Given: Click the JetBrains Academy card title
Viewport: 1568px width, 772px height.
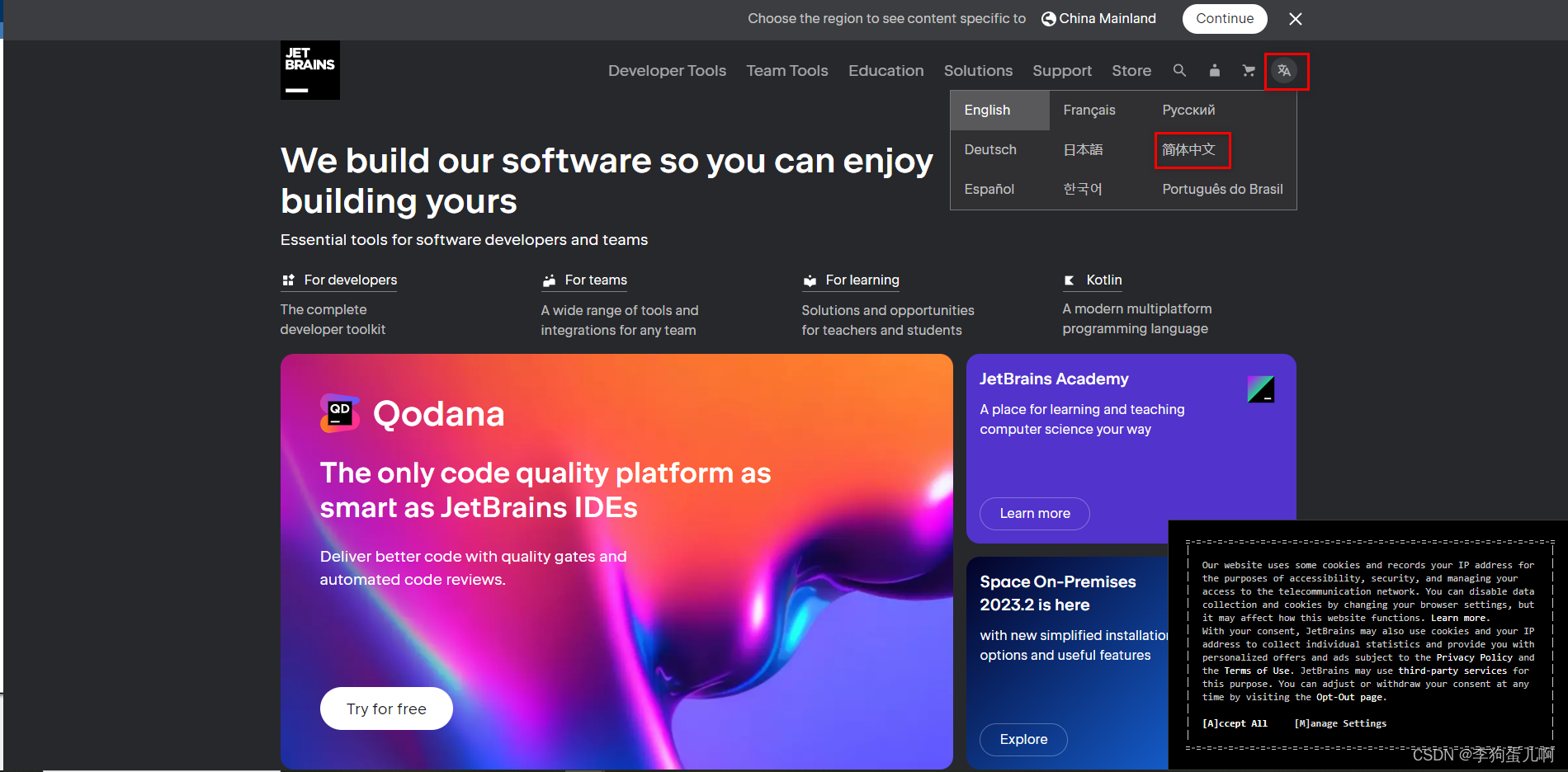Looking at the screenshot, I should pyautogui.click(x=1054, y=379).
